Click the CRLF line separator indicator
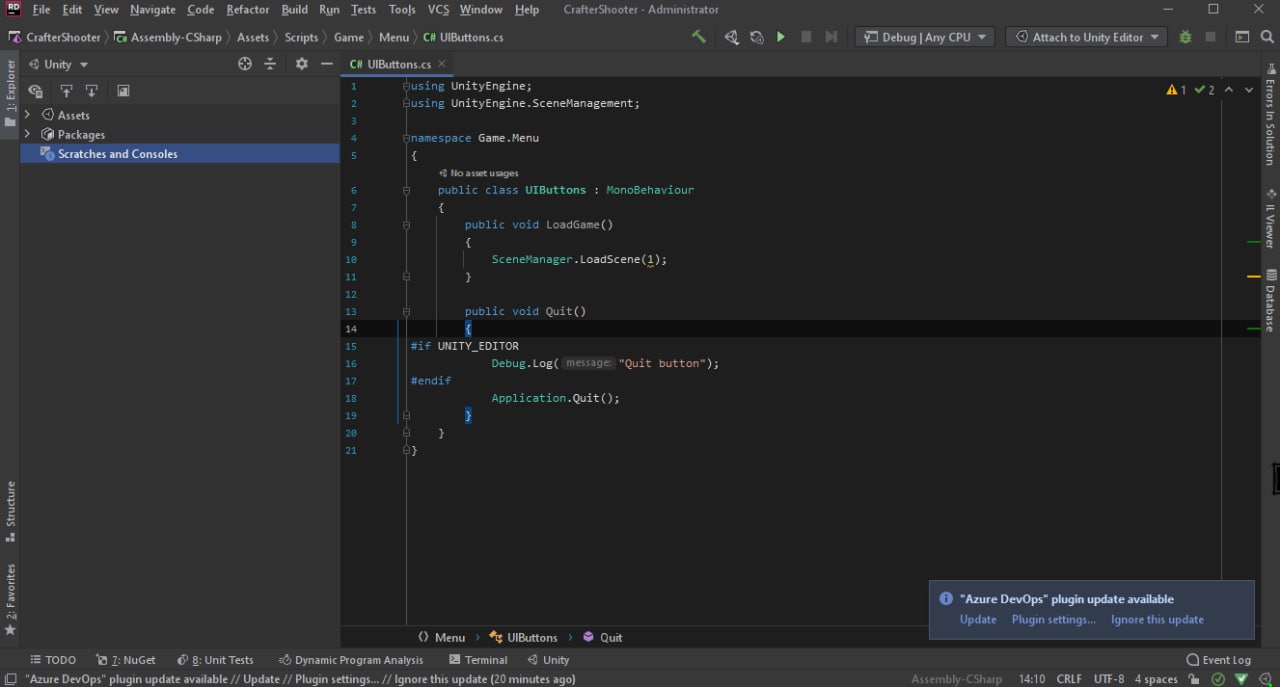This screenshot has height=687, width=1280. coord(1068,679)
